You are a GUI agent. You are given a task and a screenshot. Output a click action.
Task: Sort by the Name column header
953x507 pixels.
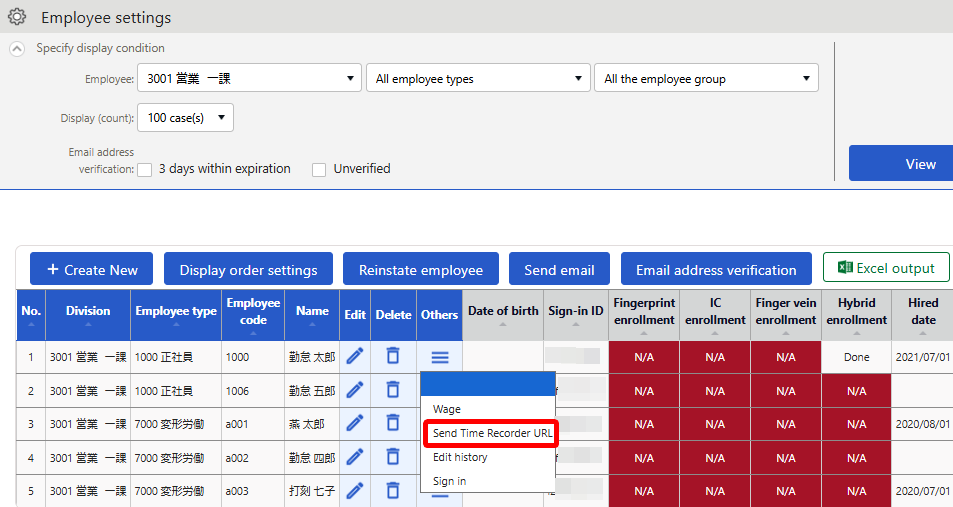point(312,315)
